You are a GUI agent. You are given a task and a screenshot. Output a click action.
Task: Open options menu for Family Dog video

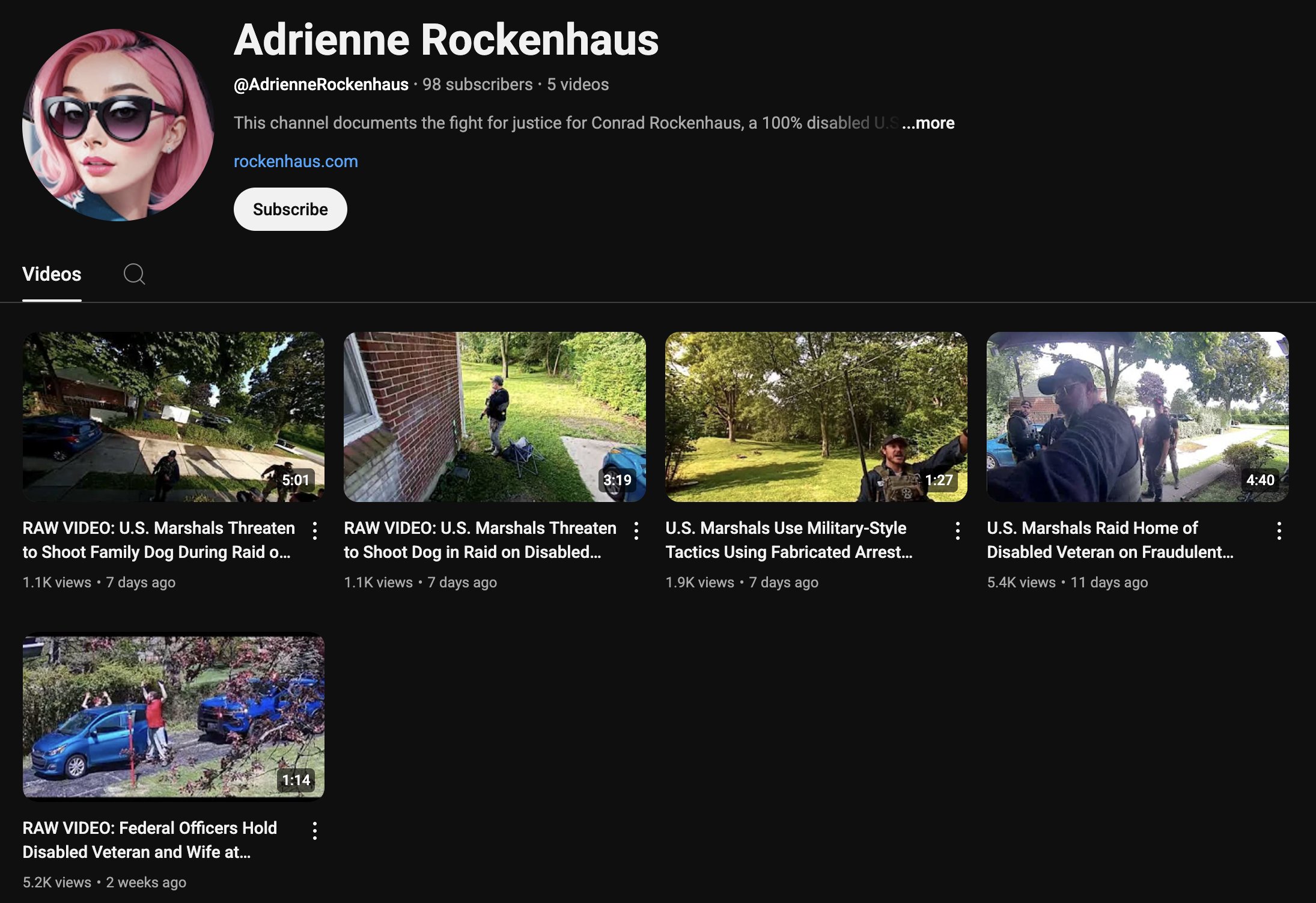pos(315,530)
